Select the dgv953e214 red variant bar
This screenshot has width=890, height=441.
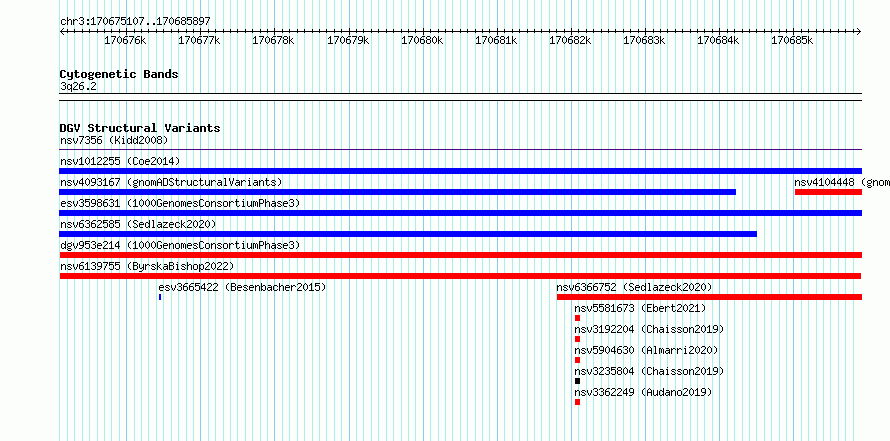tap(461, 255)
